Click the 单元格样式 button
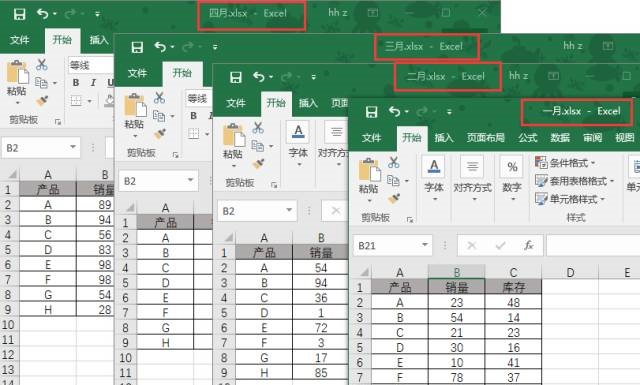This screenshot has width=640, height=385. click(x=570, y=199)
